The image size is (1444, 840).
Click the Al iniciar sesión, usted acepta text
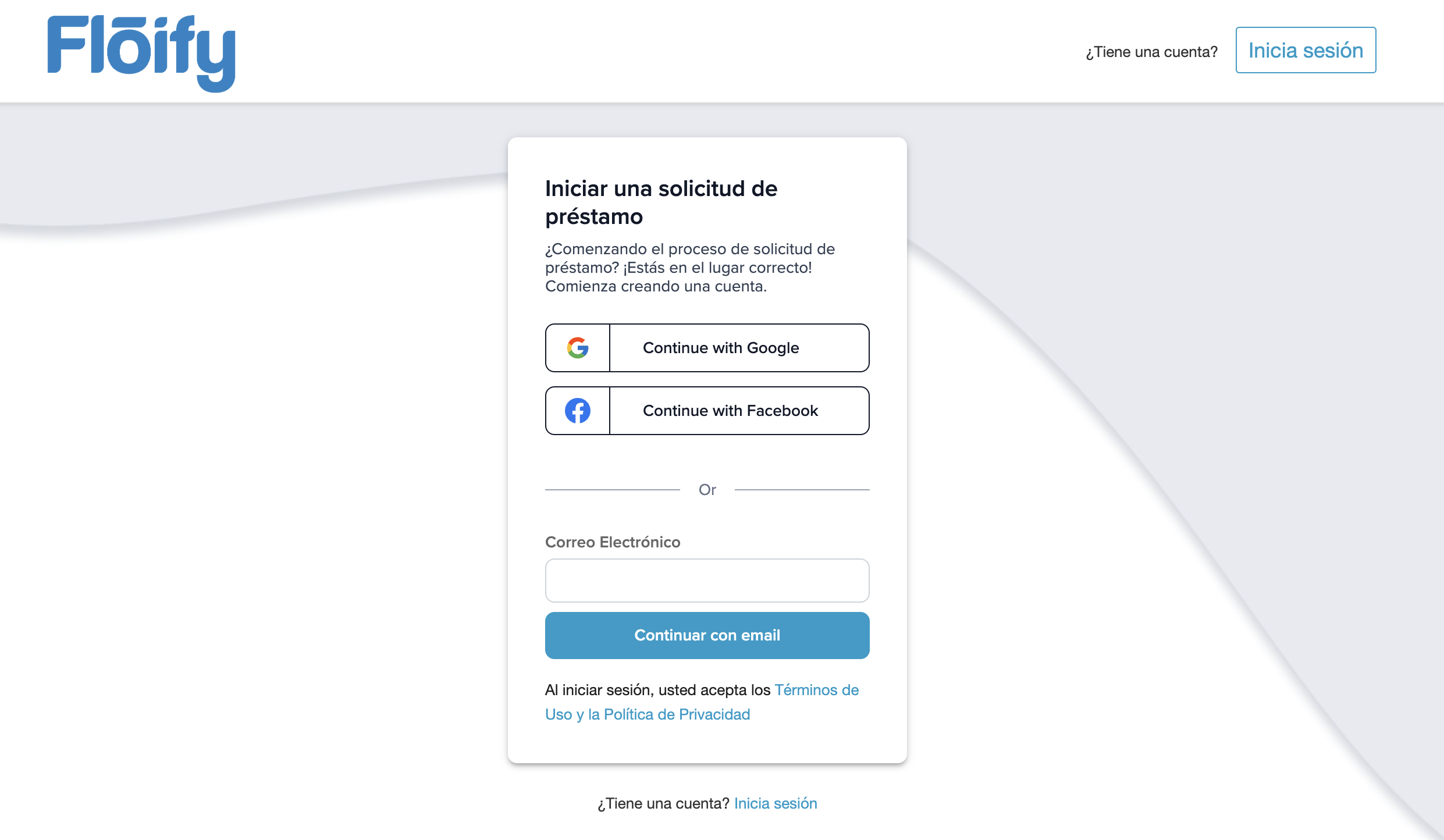657,690
